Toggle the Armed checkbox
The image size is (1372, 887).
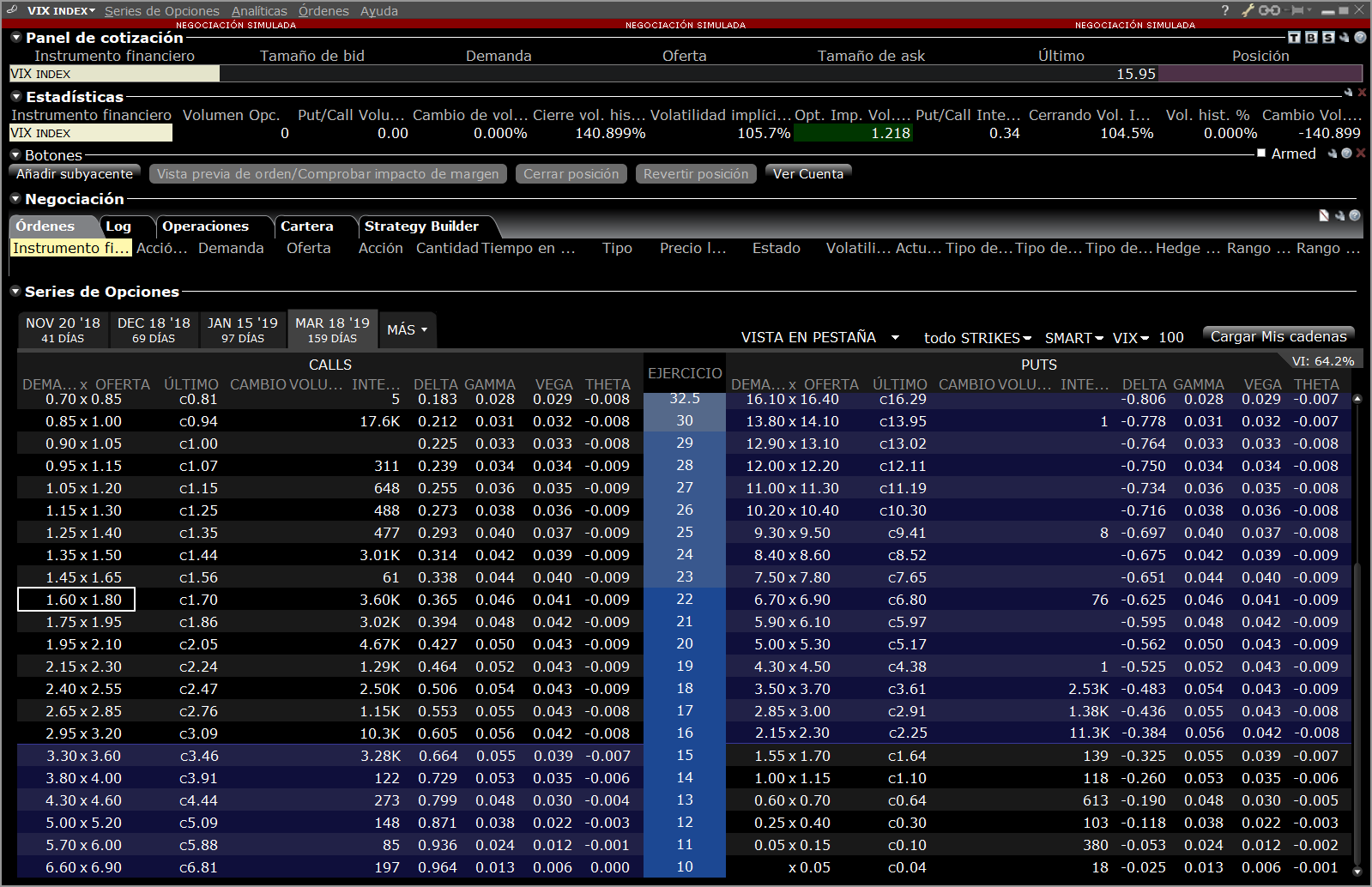click(1261, 154)
